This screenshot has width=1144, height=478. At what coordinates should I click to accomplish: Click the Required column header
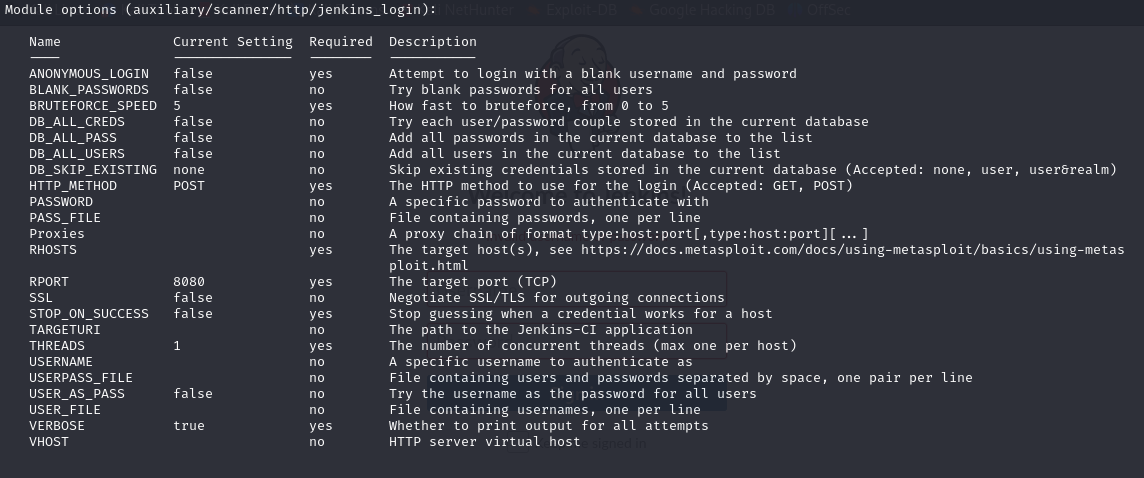pyautogui.click(x=340, y=42)
